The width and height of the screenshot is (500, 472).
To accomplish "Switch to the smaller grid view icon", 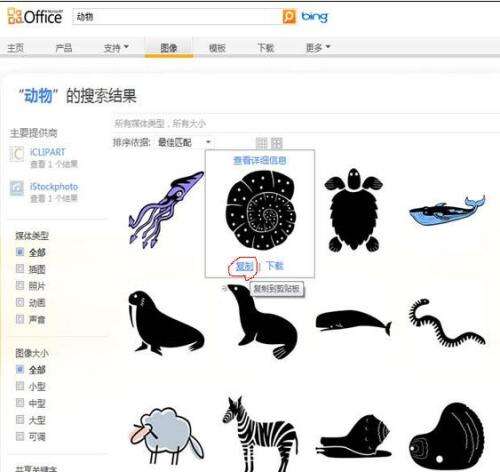I will point(262,143).
